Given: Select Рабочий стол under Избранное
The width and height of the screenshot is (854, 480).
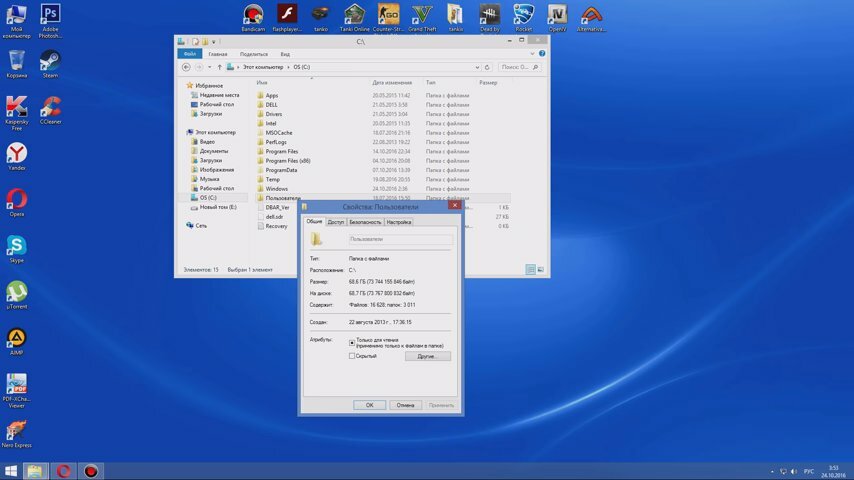Looking at the screenshot, I should [217, 104].
